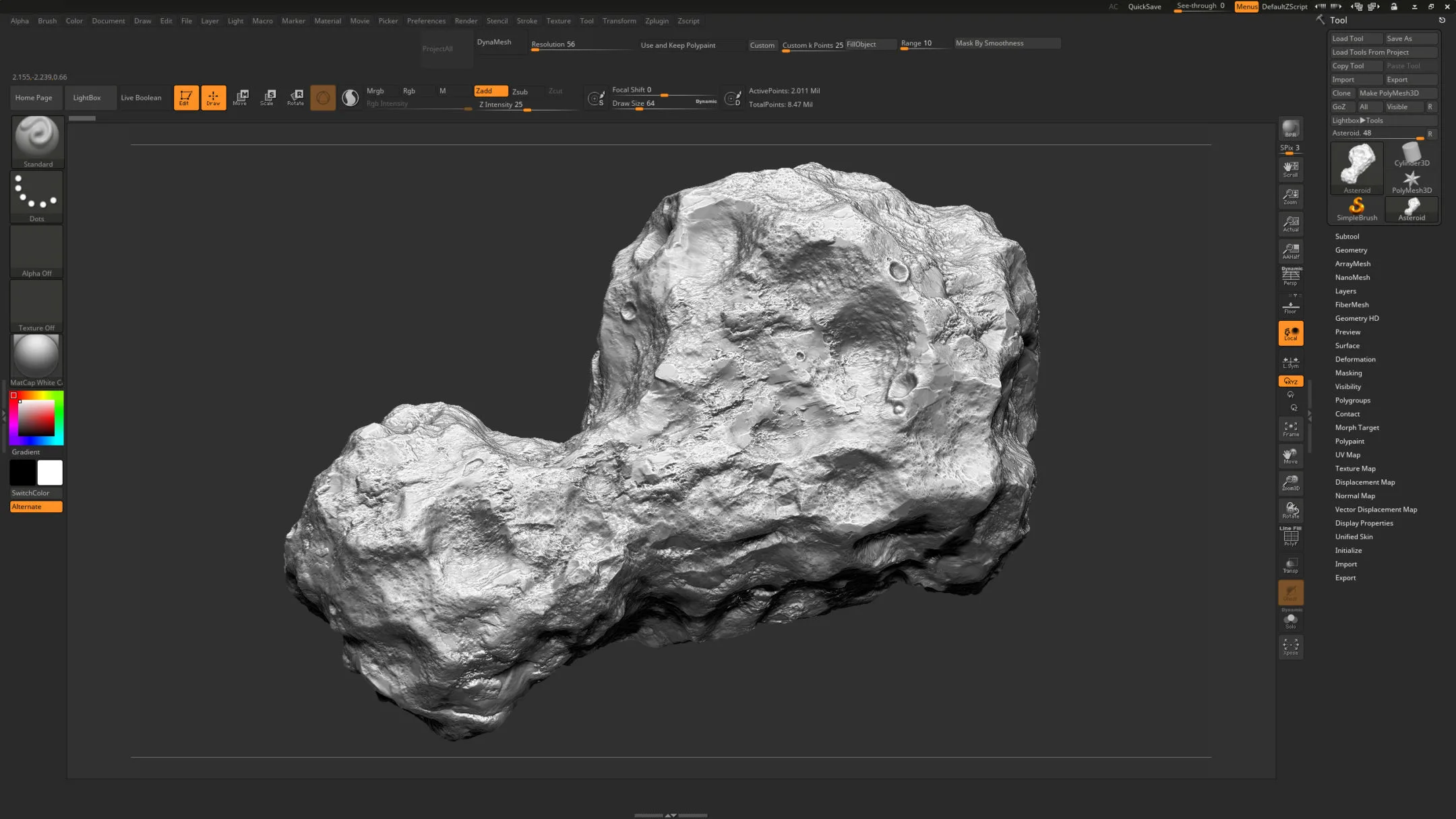Expand the Surface section
Screen dimensions: 1456x819
(1347, 346)
